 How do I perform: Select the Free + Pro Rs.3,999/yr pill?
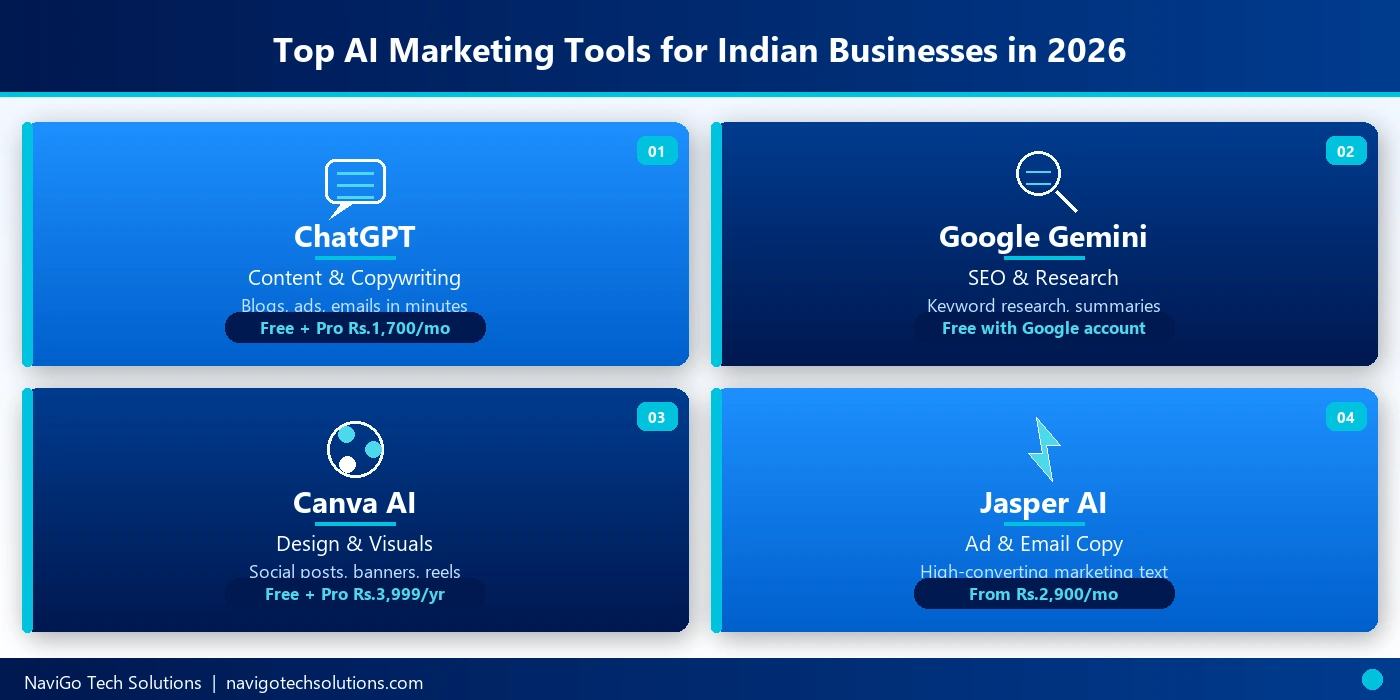pyautogui.click(x=355, y=594)
